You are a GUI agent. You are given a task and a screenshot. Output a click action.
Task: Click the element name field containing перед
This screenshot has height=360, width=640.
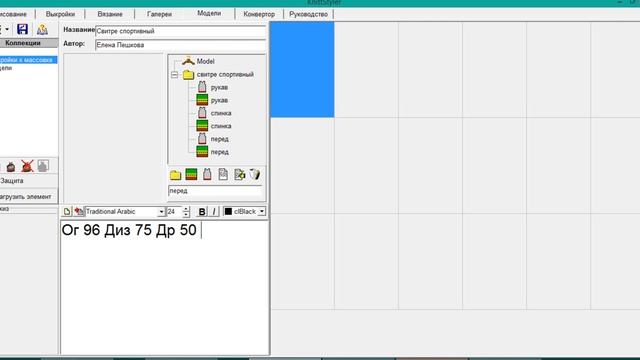point(215,191)
